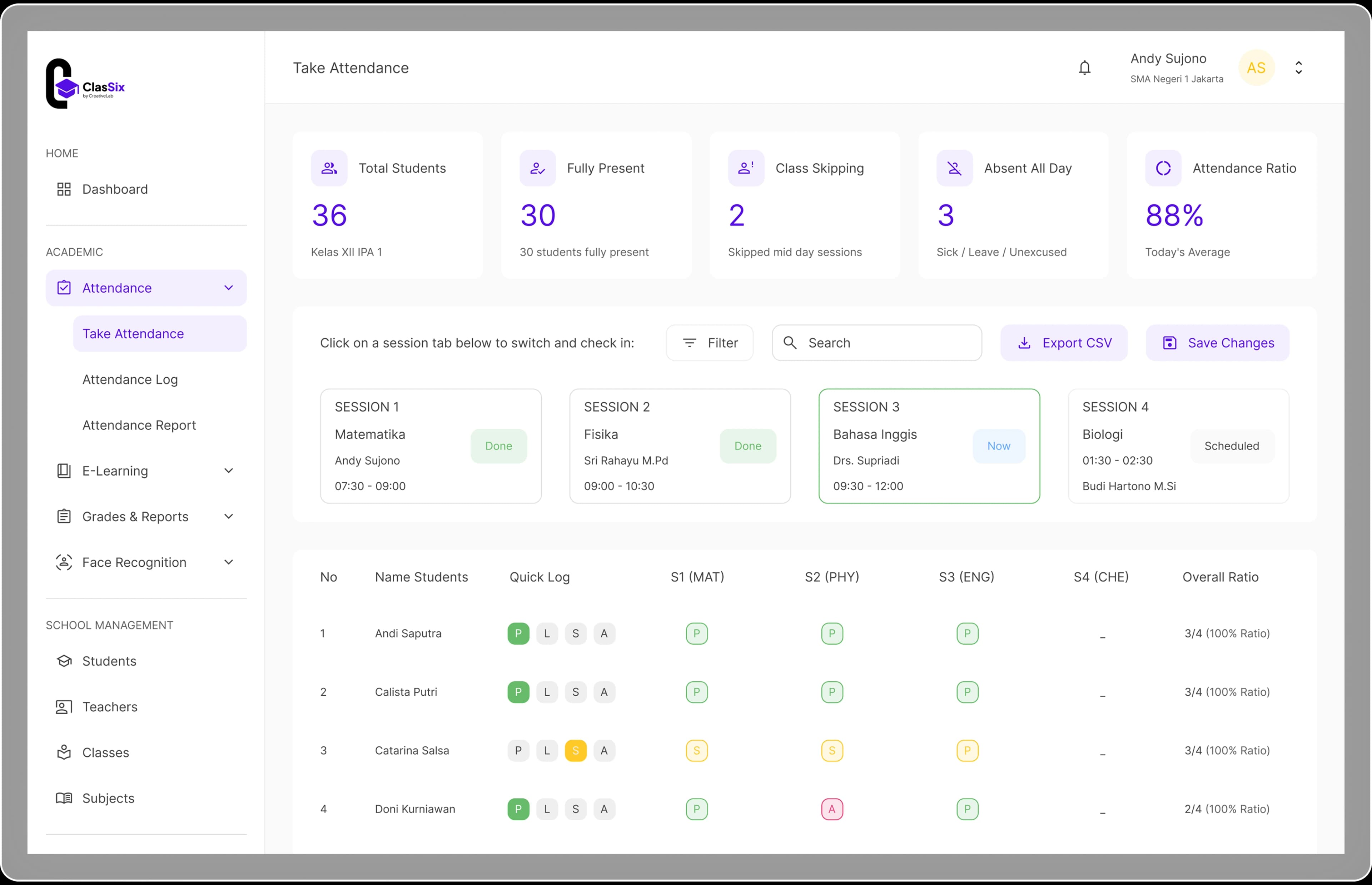Open the Filter button
1372x885 pixels.
tap(710, 343)
